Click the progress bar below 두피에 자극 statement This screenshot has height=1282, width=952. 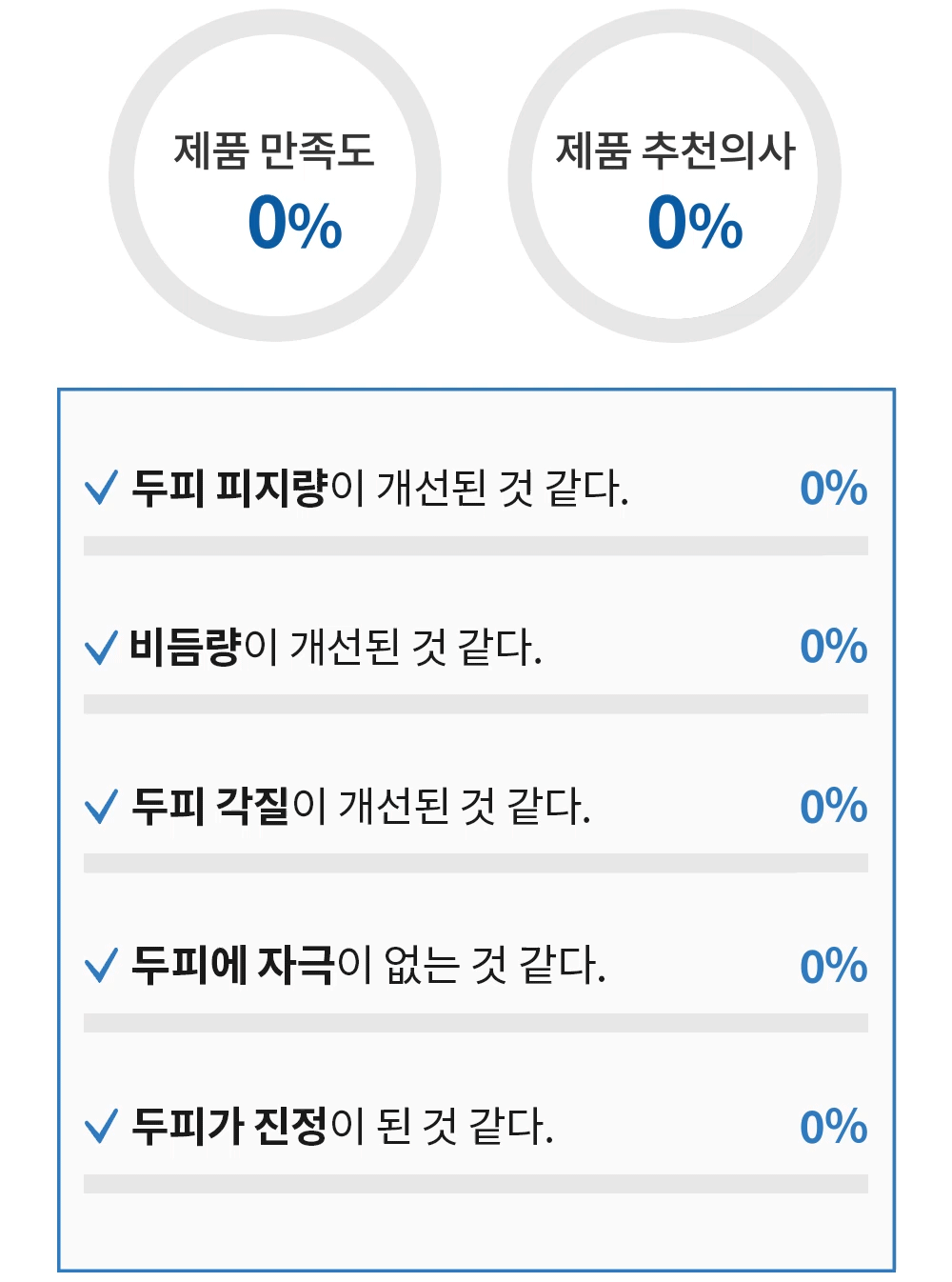[x=476, y=1023]
